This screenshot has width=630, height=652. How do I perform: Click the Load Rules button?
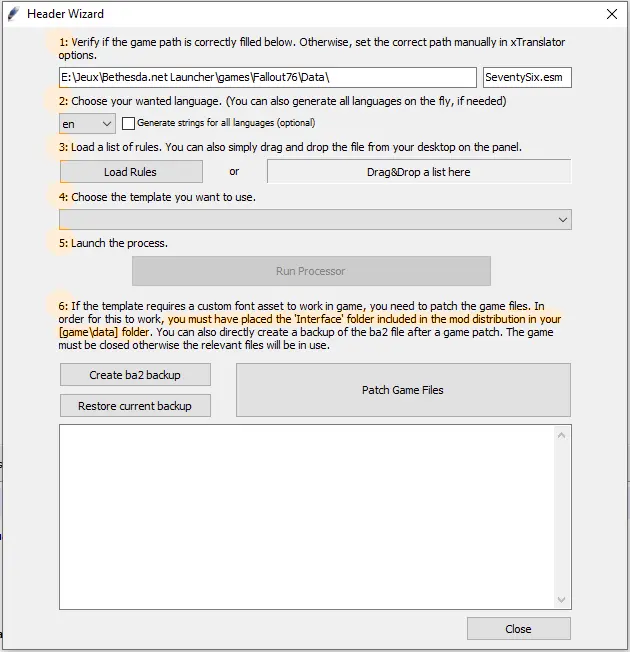pos(131,172)
